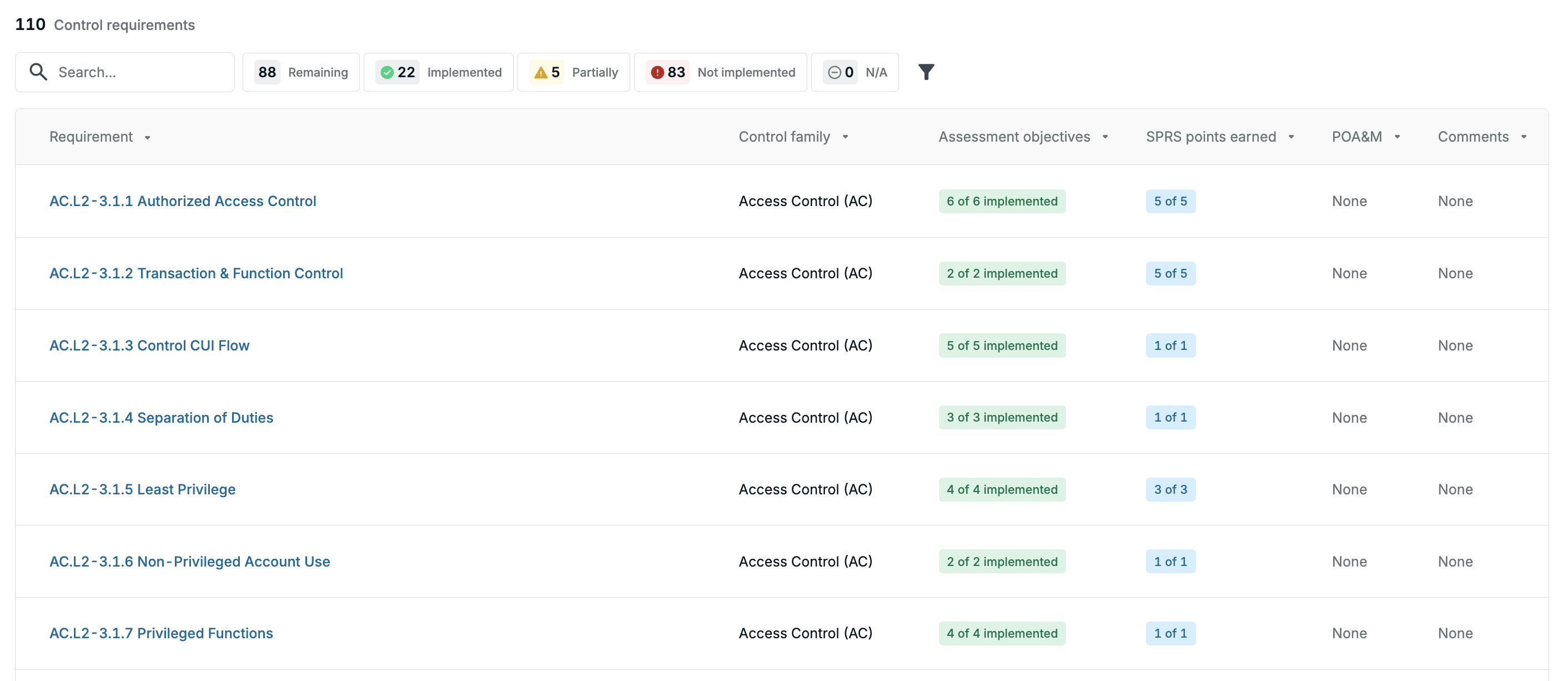Click the '110 Control requirements' heading

105,24
